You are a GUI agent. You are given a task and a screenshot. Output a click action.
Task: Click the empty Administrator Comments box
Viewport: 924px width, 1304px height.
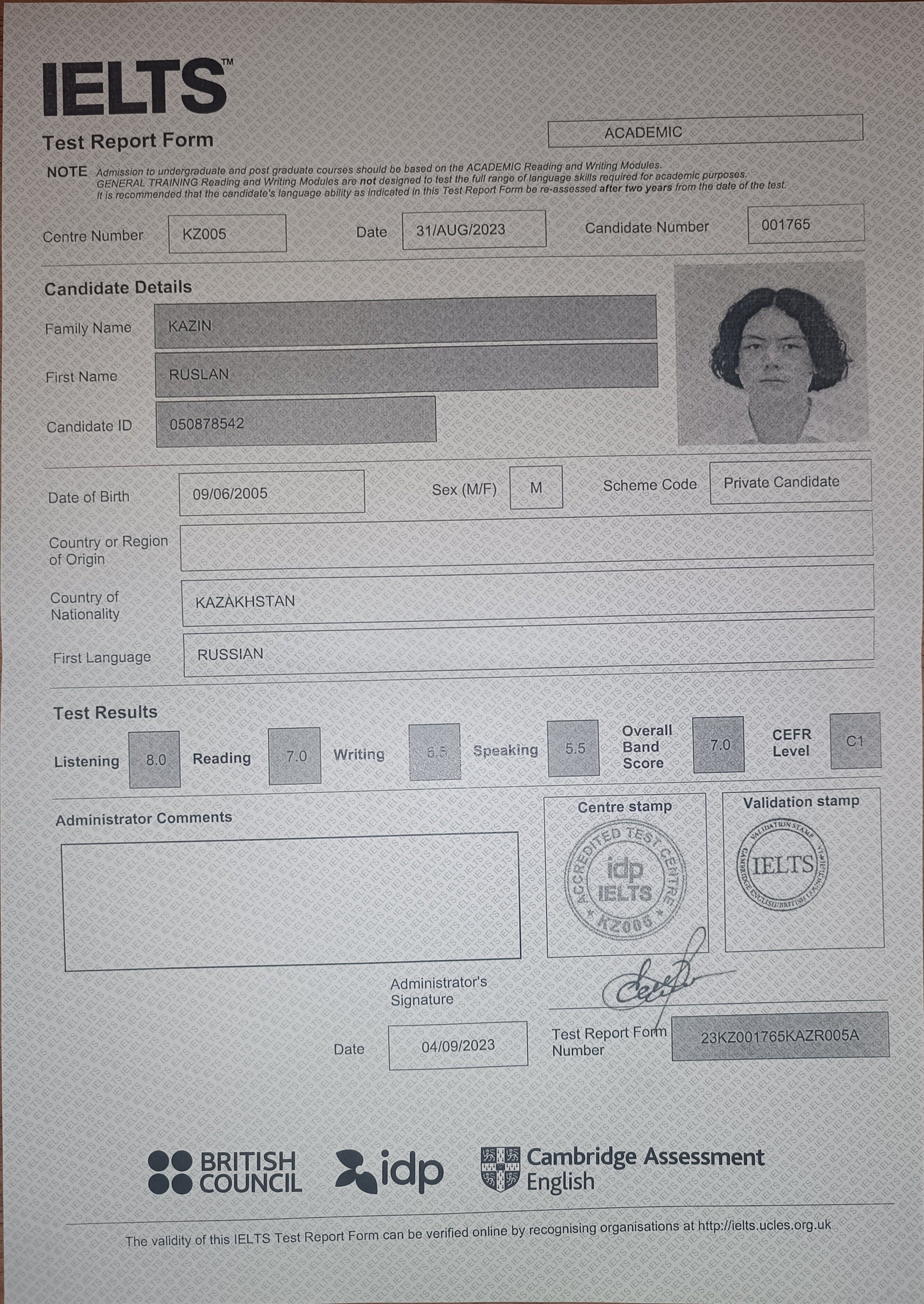(291, 902)
